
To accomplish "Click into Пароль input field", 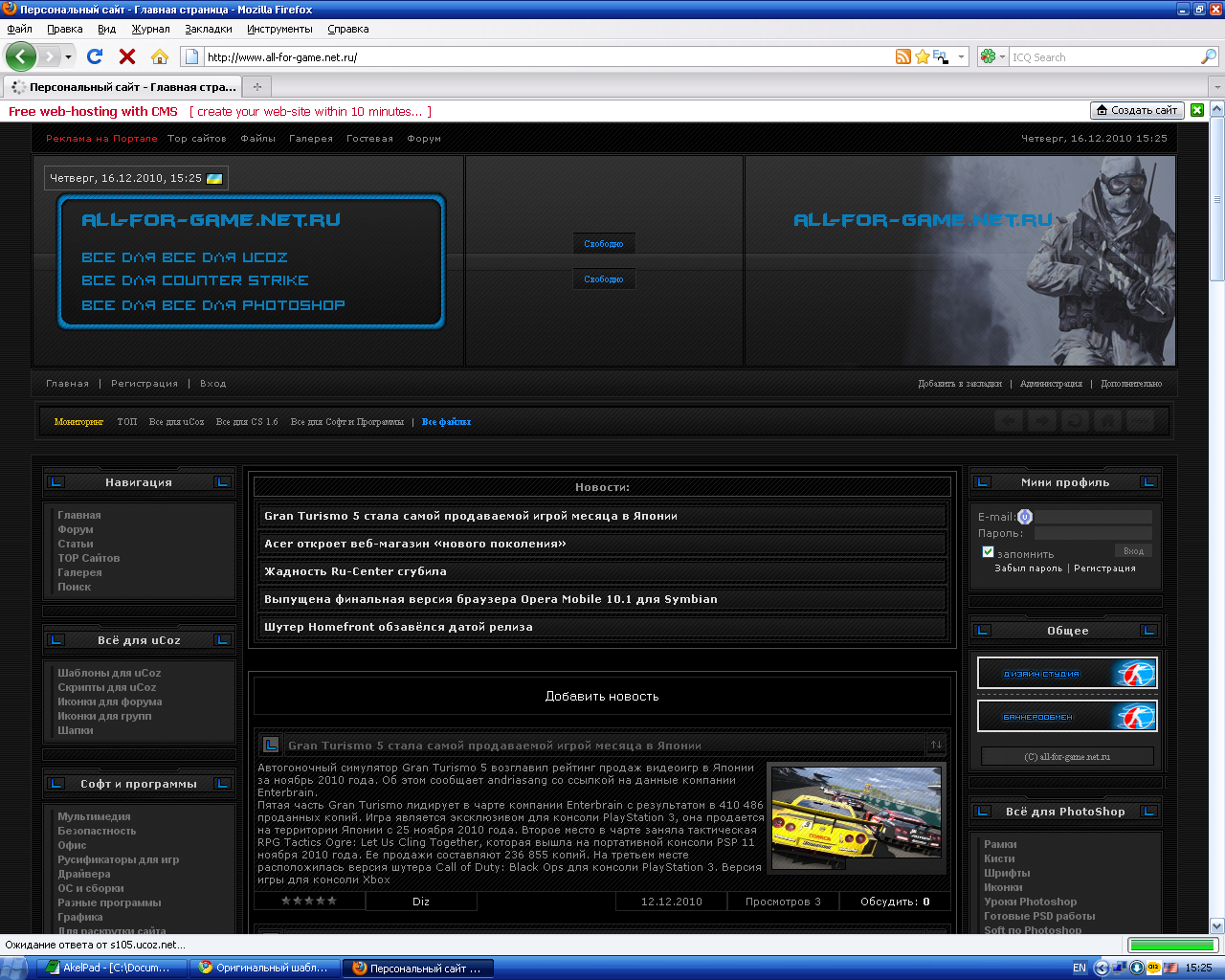I will click(x=1093, y=533).
